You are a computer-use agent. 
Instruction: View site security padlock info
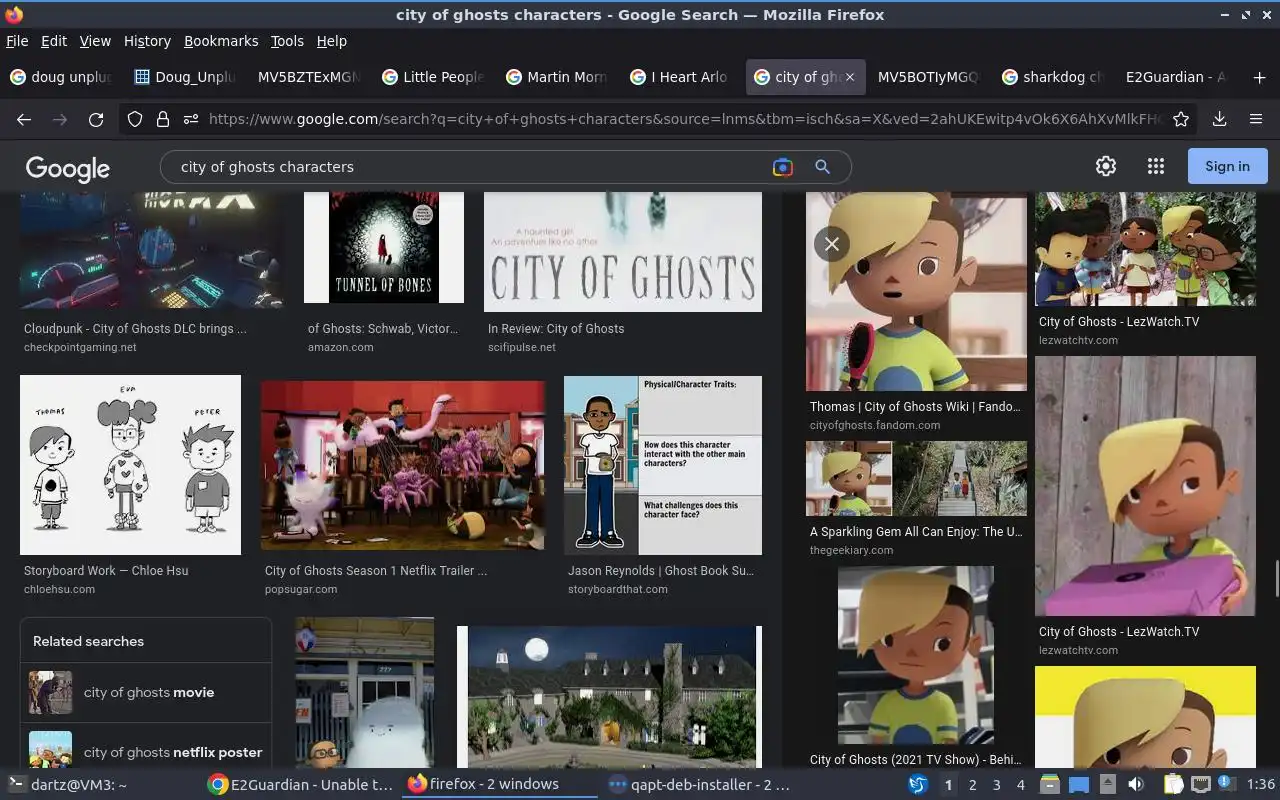click(163, 119)
